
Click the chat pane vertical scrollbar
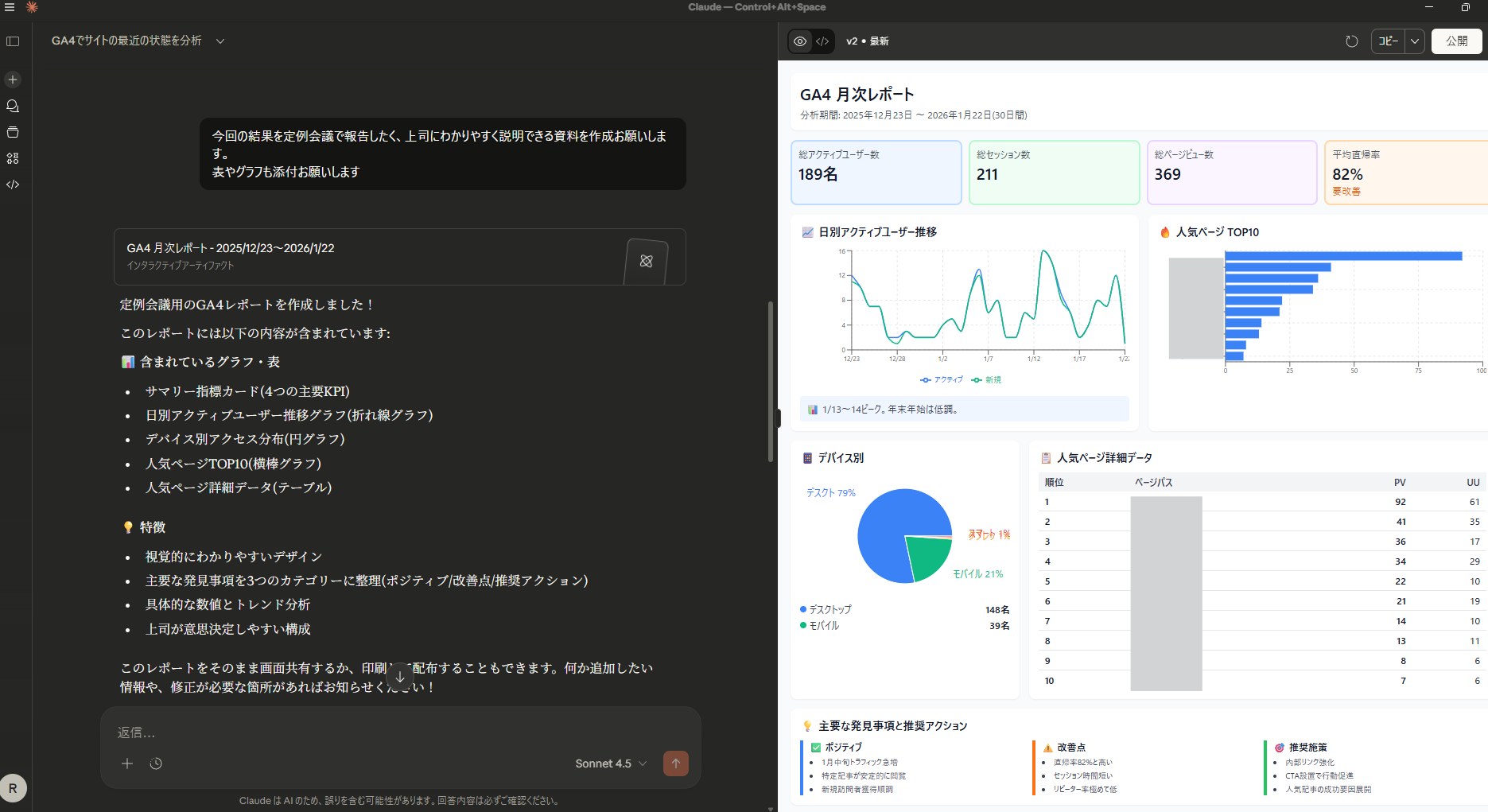tap(770, 382)
